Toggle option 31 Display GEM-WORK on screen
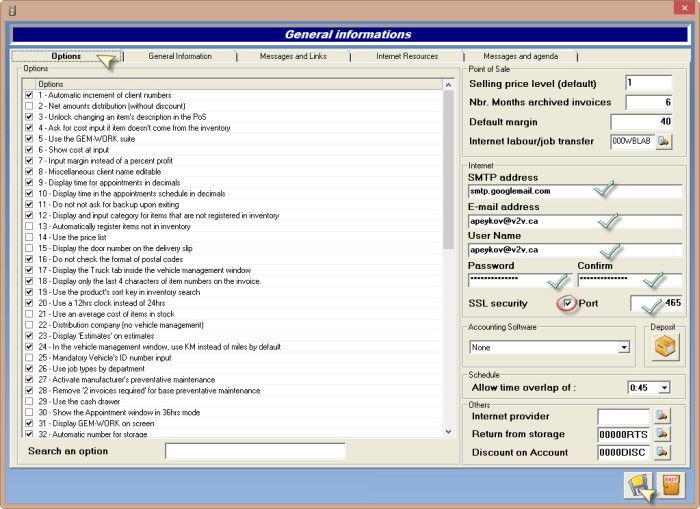700x509 pixels. point(29,423)
